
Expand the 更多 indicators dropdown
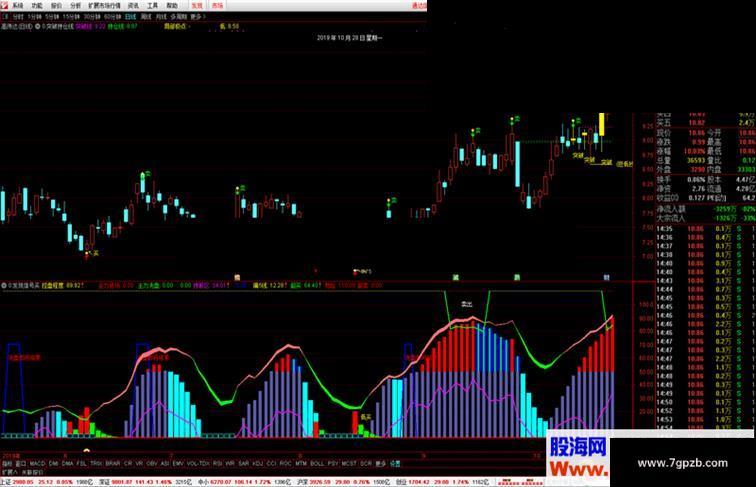[x=381, y=463]
